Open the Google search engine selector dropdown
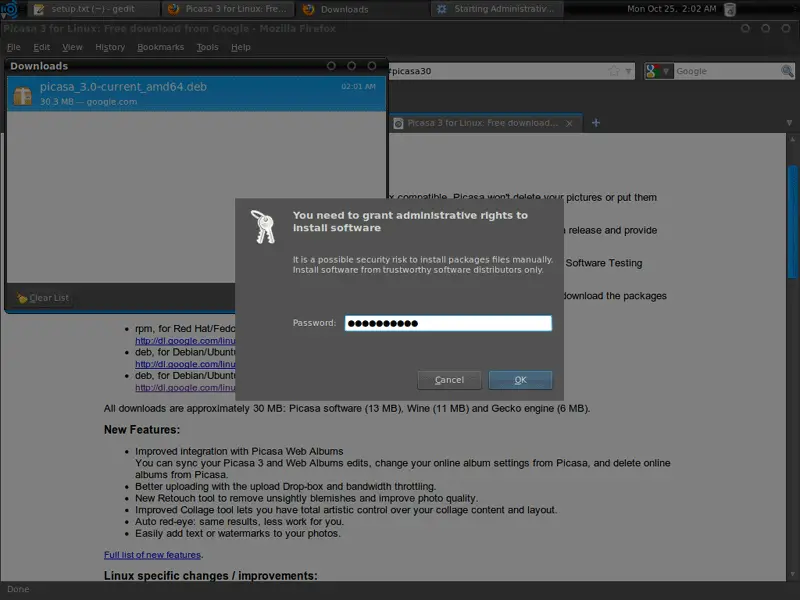Image resolution: width=800 pixels, height=600 pixels. point(659,71)
